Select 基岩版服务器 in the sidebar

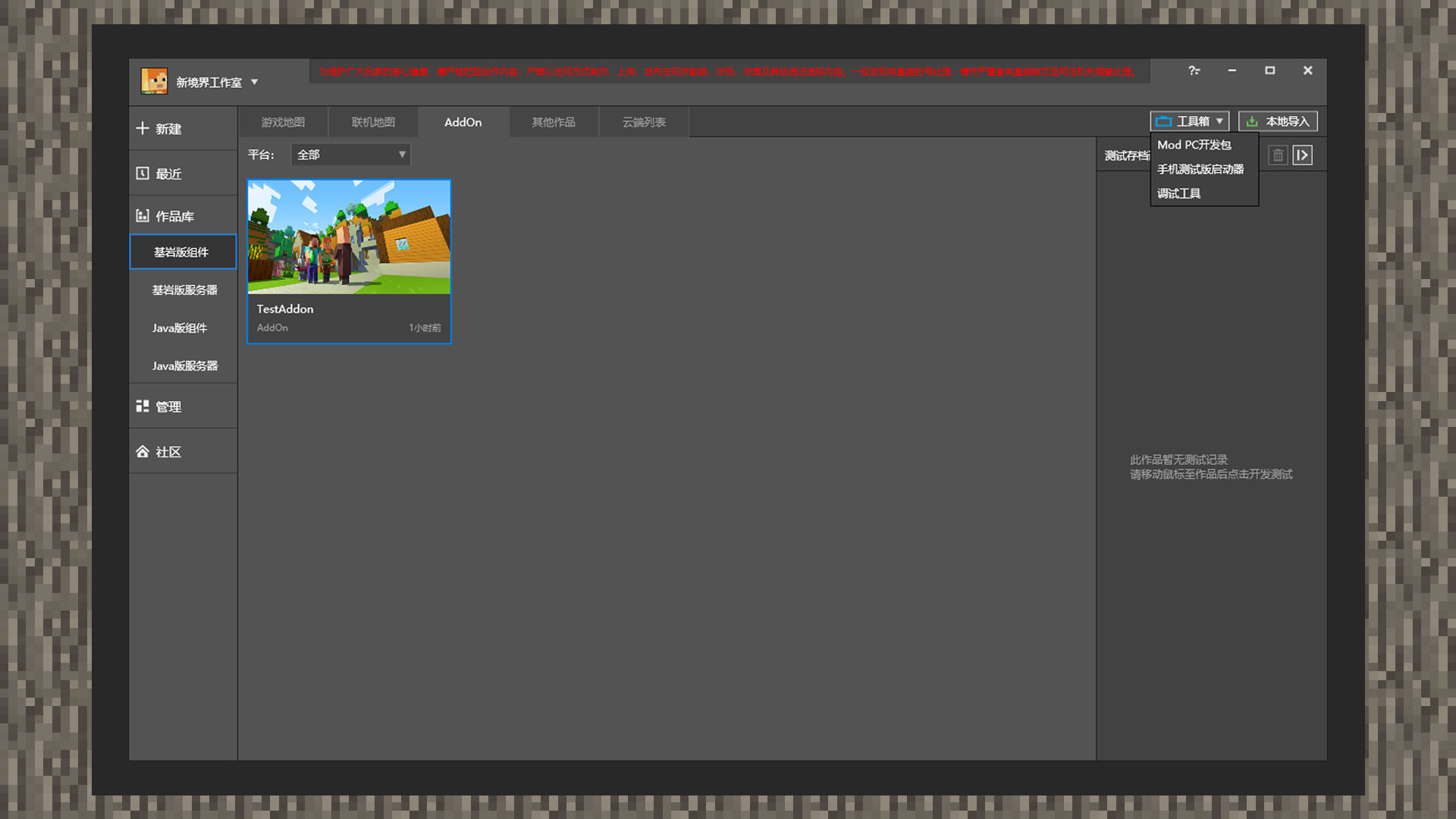click(x=184, y=290)
